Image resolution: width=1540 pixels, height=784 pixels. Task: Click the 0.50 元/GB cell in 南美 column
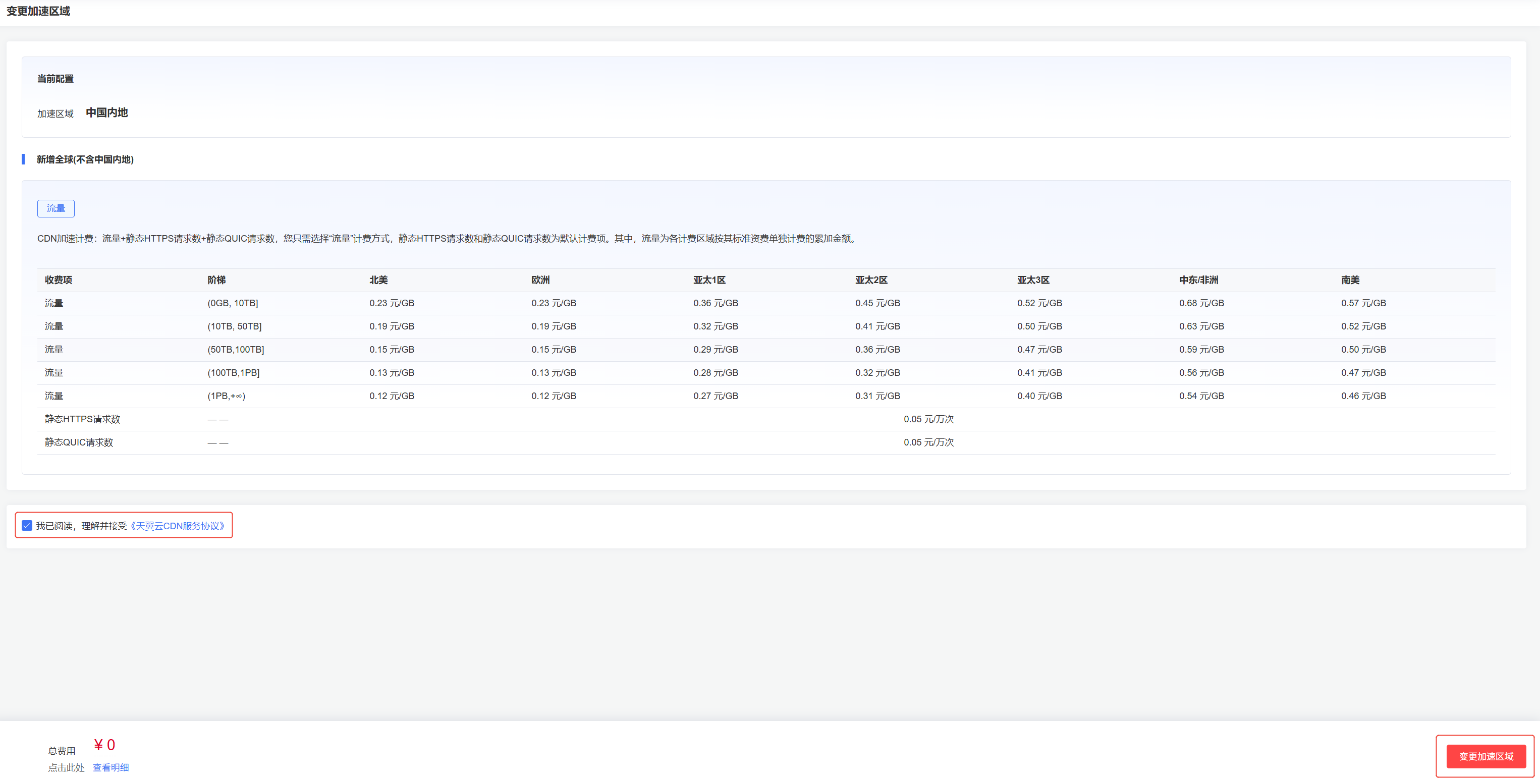click(1363, 350)
